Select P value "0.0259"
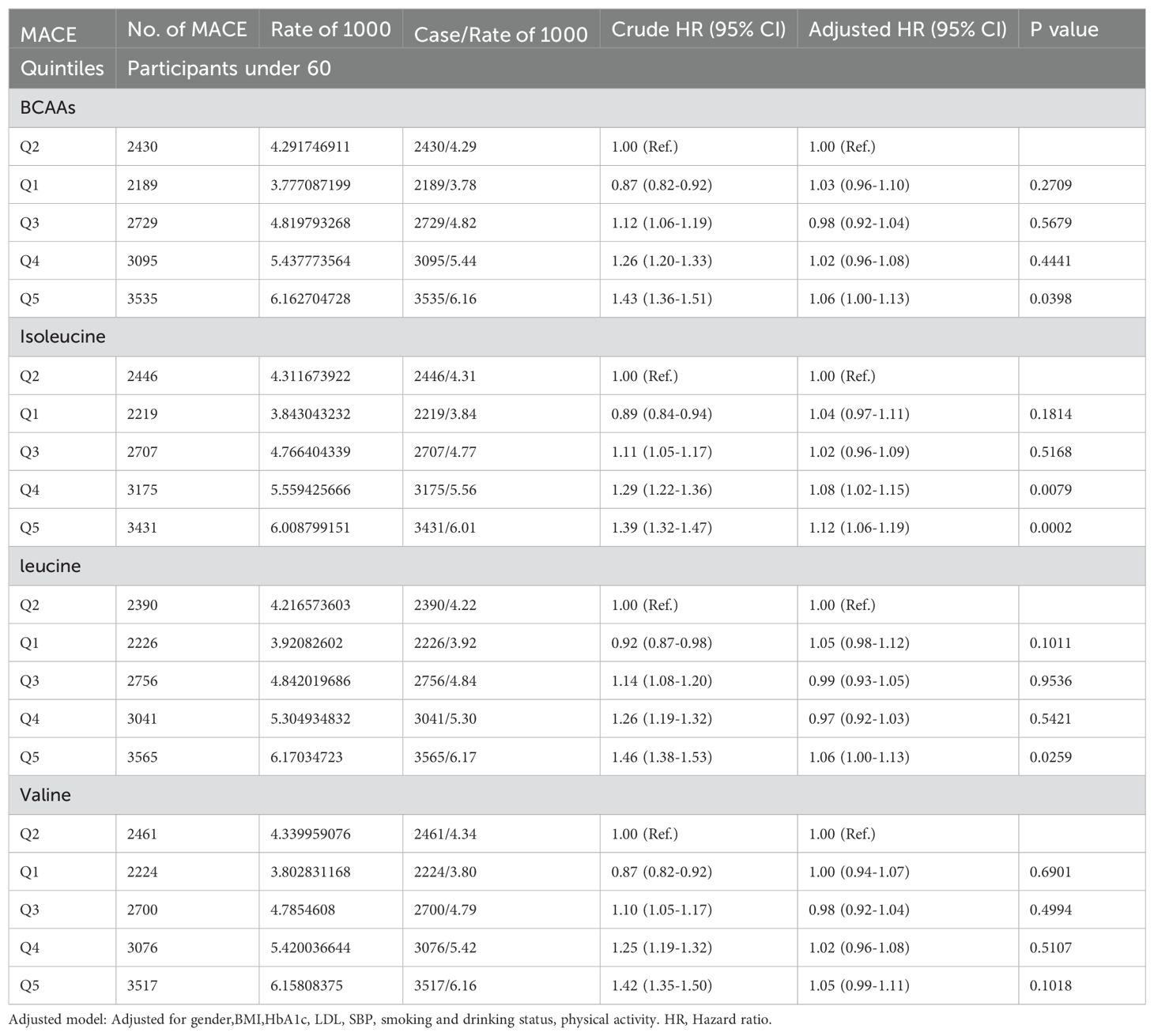The width and height of the screenshot is (1154, 1036). [1050, 757]
